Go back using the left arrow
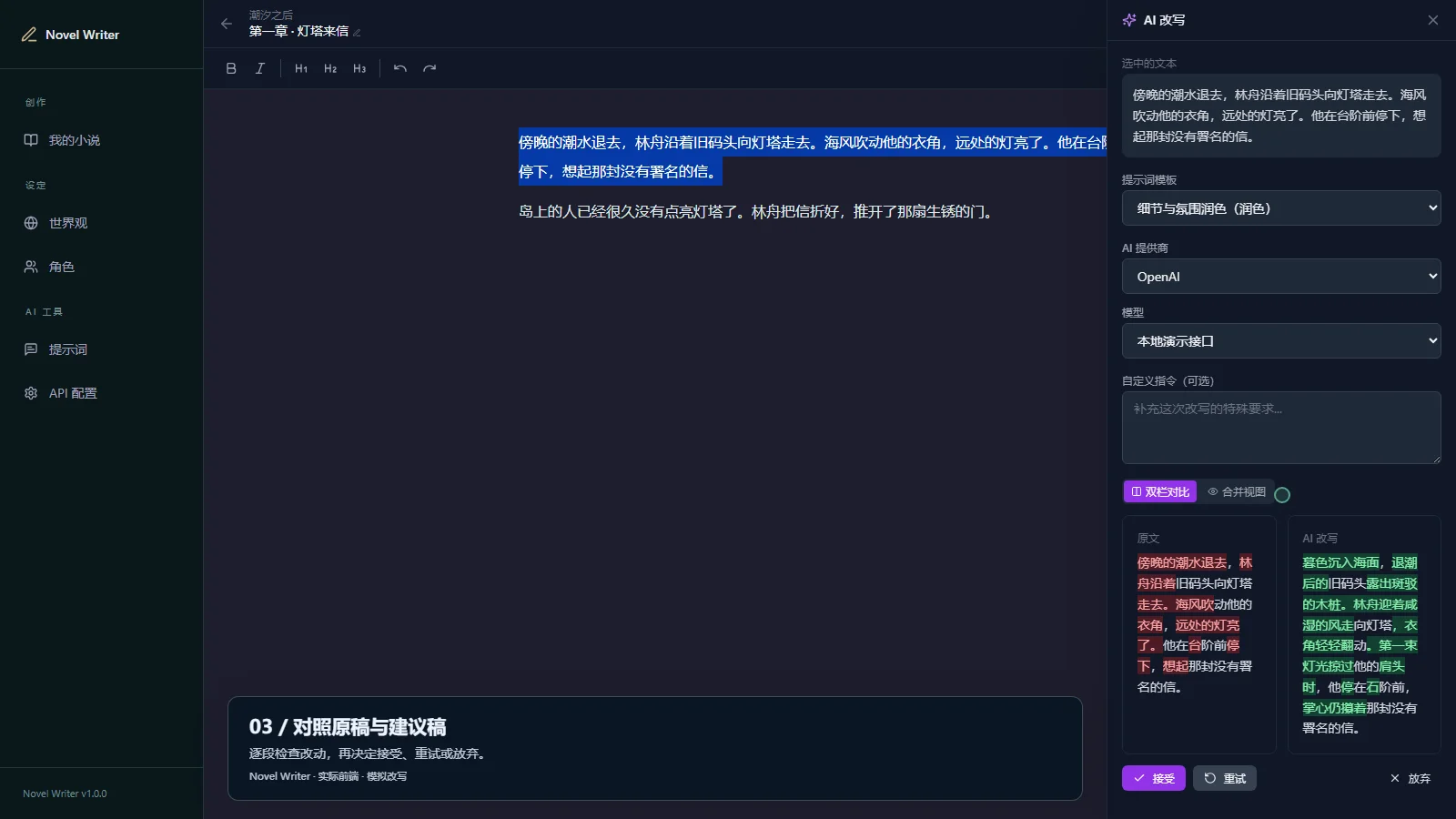The height and width of the screenshot is (819, 1456). click(x=227, y=24)
